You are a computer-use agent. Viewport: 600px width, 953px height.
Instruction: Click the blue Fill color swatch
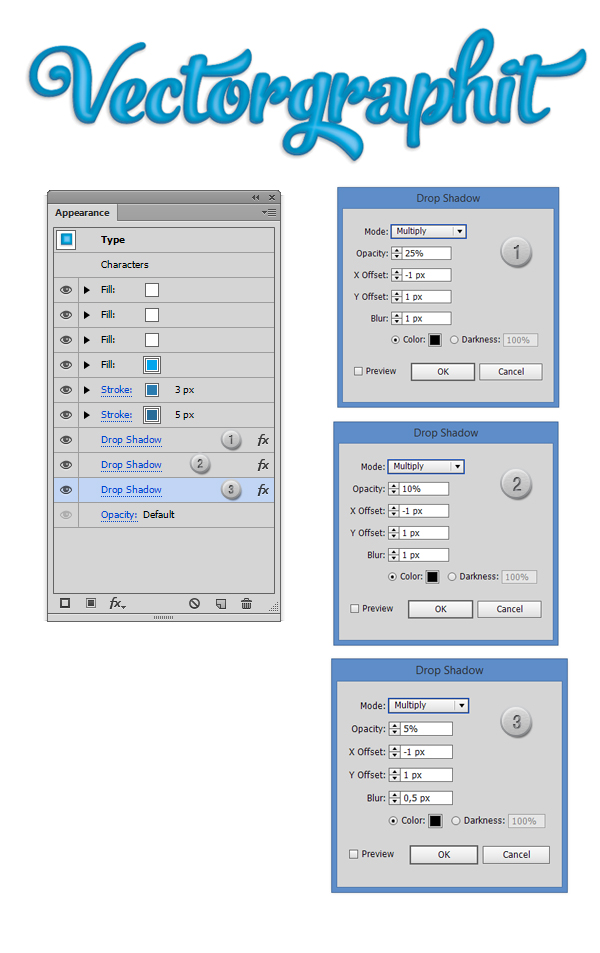coord(152,365)
